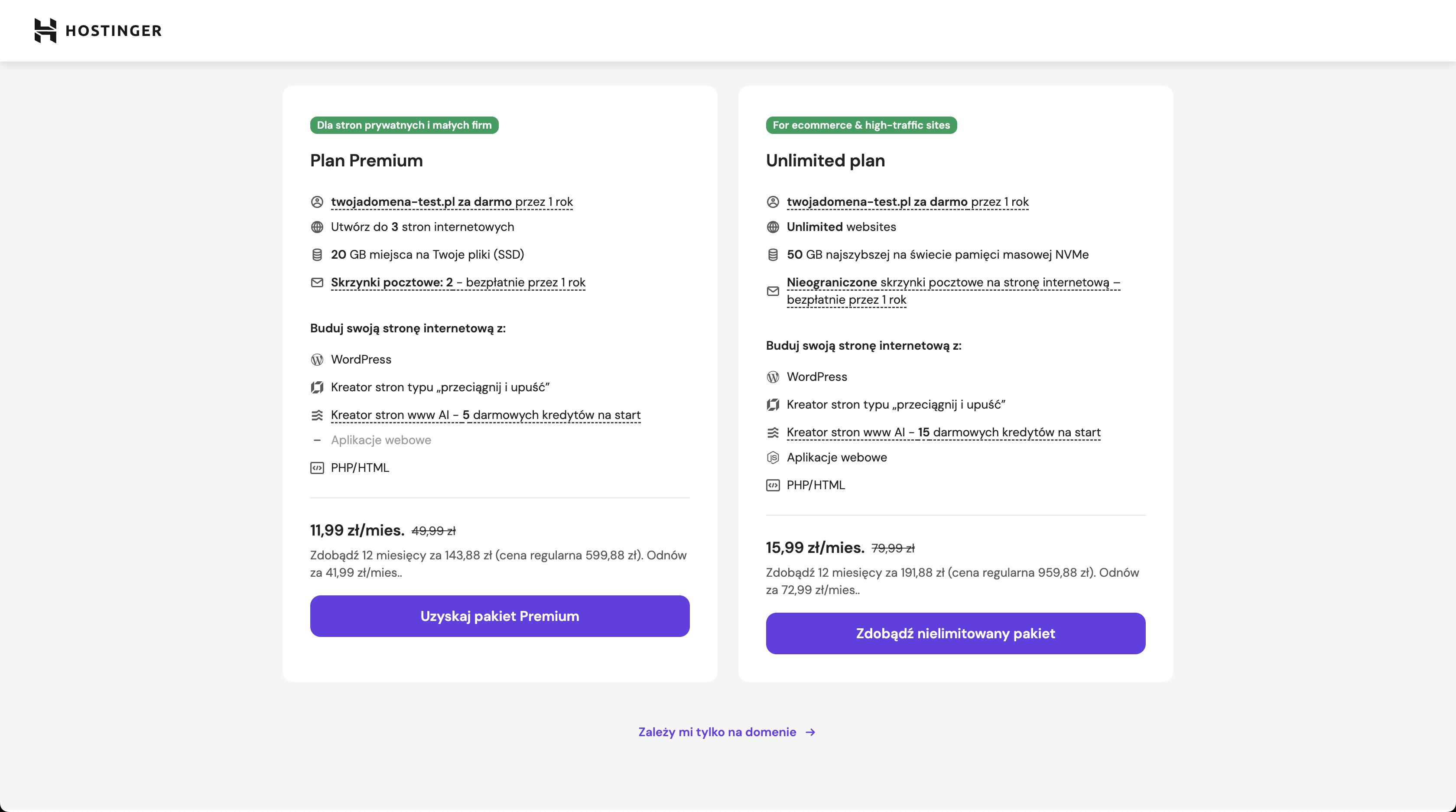Screen dimensions: 1456x812
Task: Open the Zależy mi tylko na domenie link
Action: click(717, 732)
